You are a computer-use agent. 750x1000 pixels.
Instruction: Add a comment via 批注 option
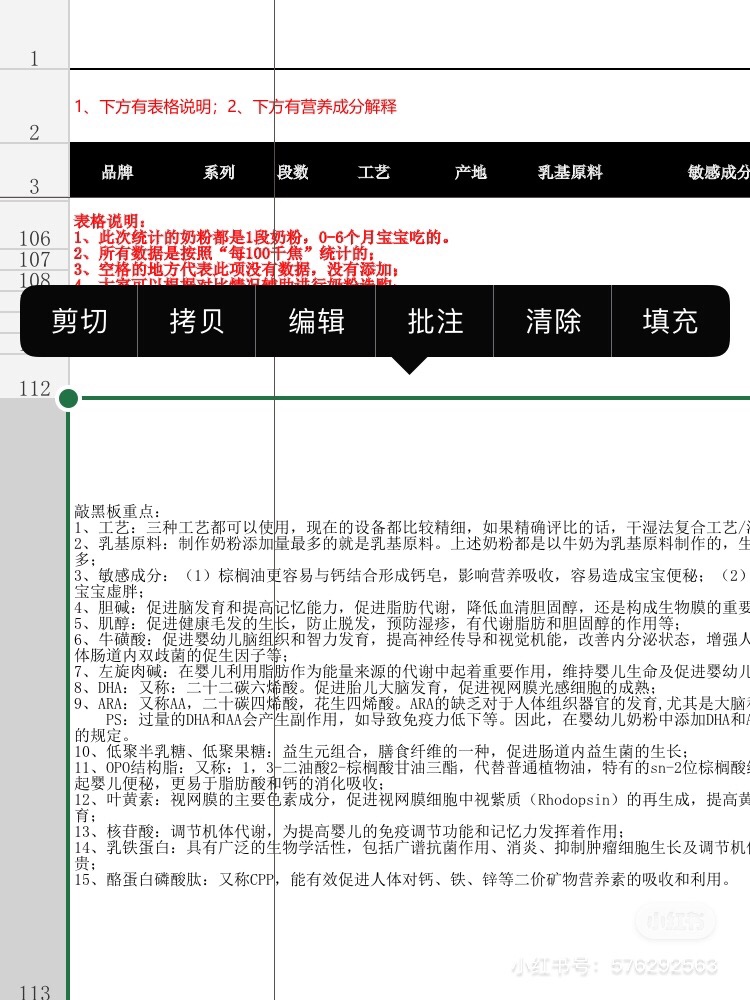tap(435, 321)
